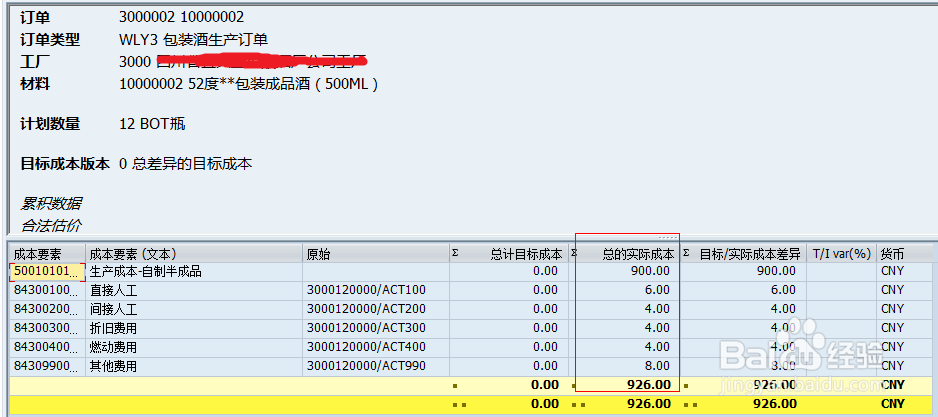Click the sum icon beside 总的实际成本
This screenshot has height=417, width=938.
574,252
